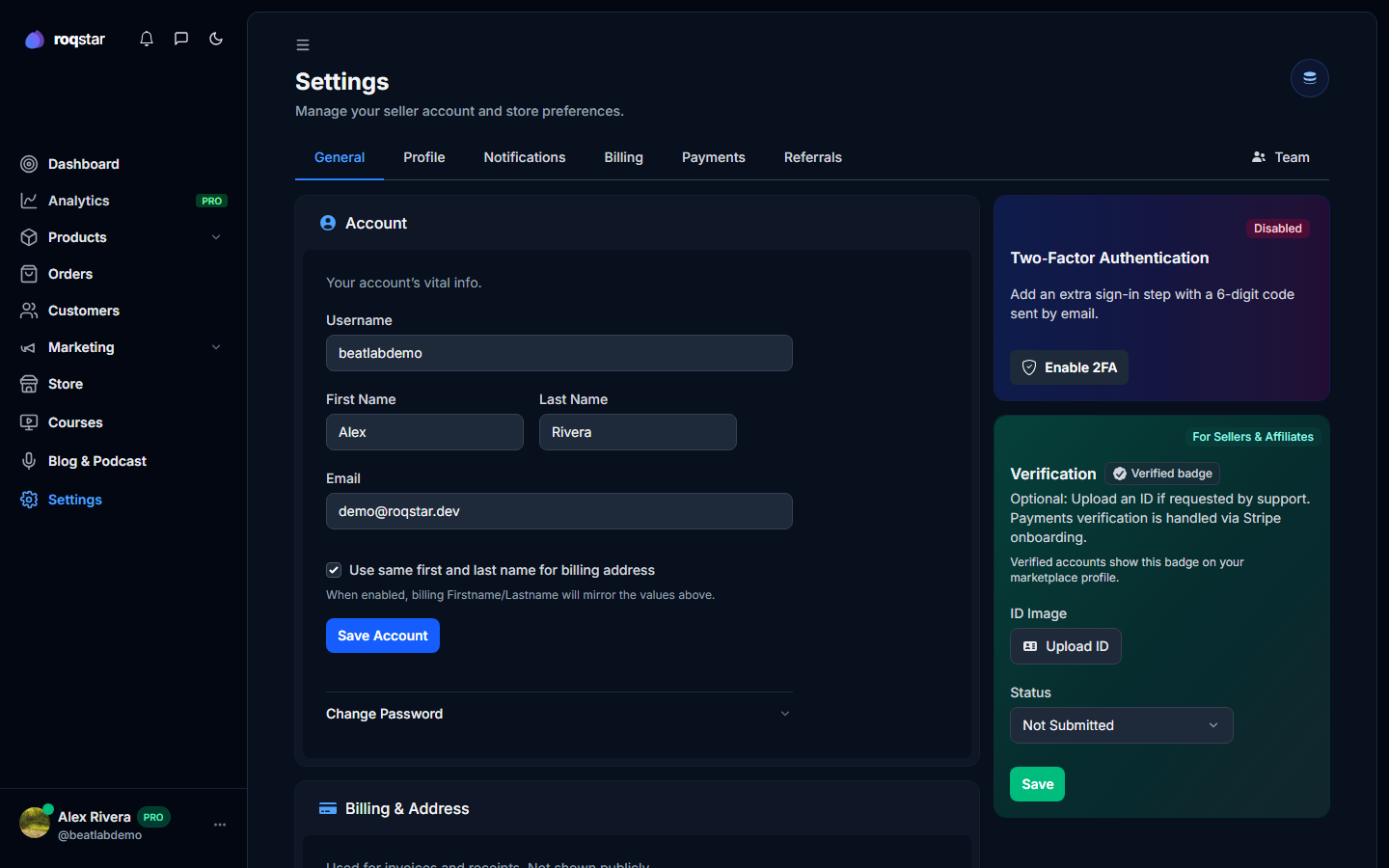
Task: Click the green Save button
Action: pyautogui.click(x=1038, y=784)
